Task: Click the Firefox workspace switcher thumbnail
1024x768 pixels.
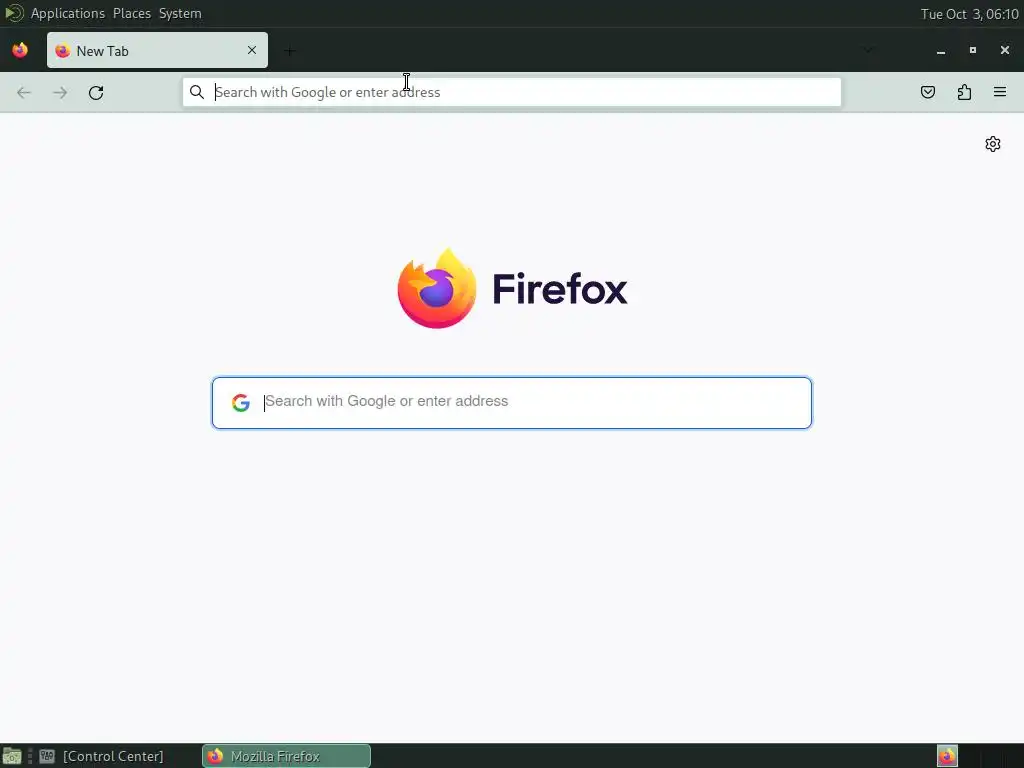Action: point(948,756)
